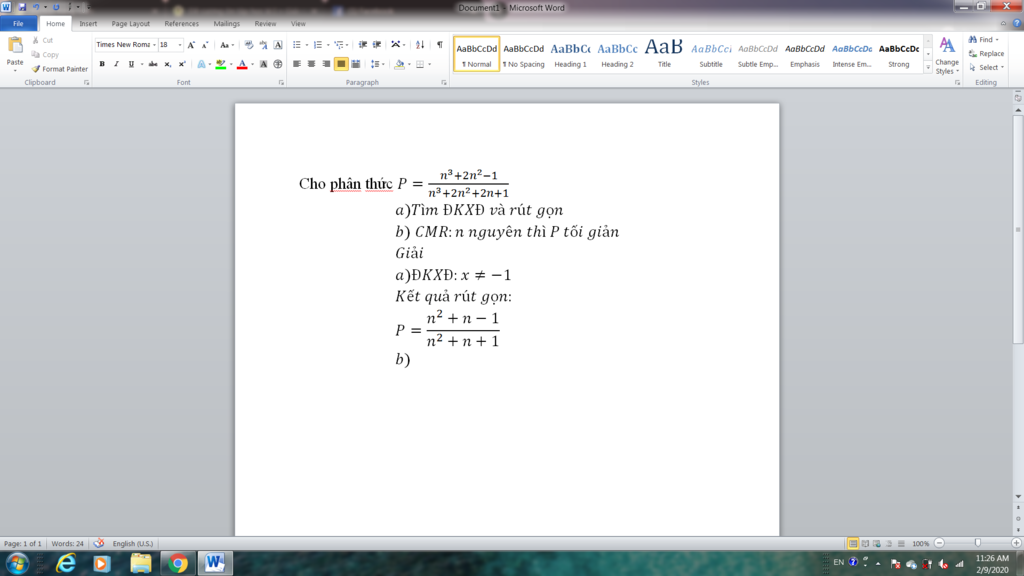The image size is (1024, 576).
Task: Click the red font color button
Action: (242, 64)
